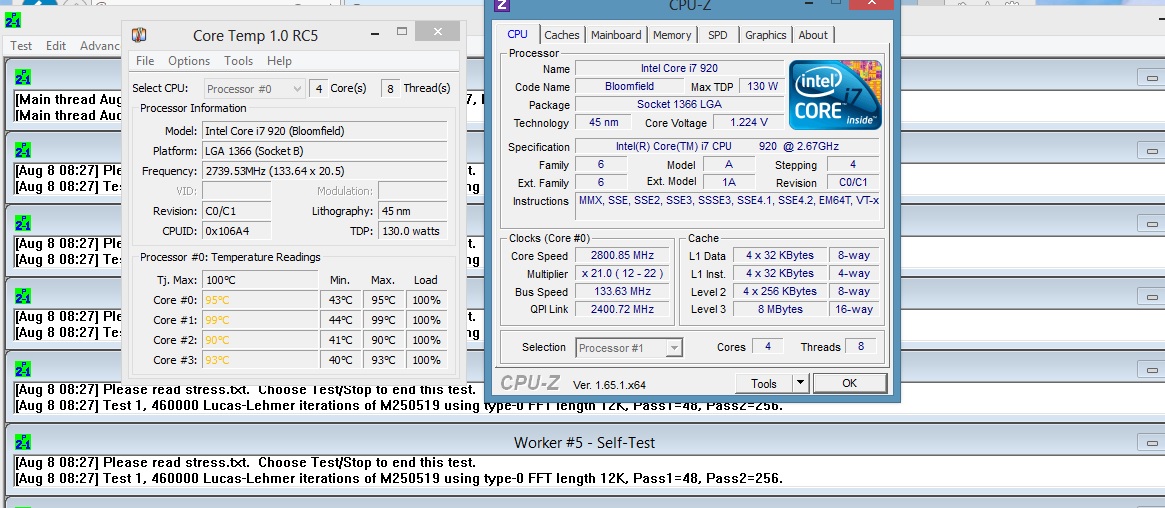Minimize the Worker #5 Self-Test pane

click(1152, 443)
